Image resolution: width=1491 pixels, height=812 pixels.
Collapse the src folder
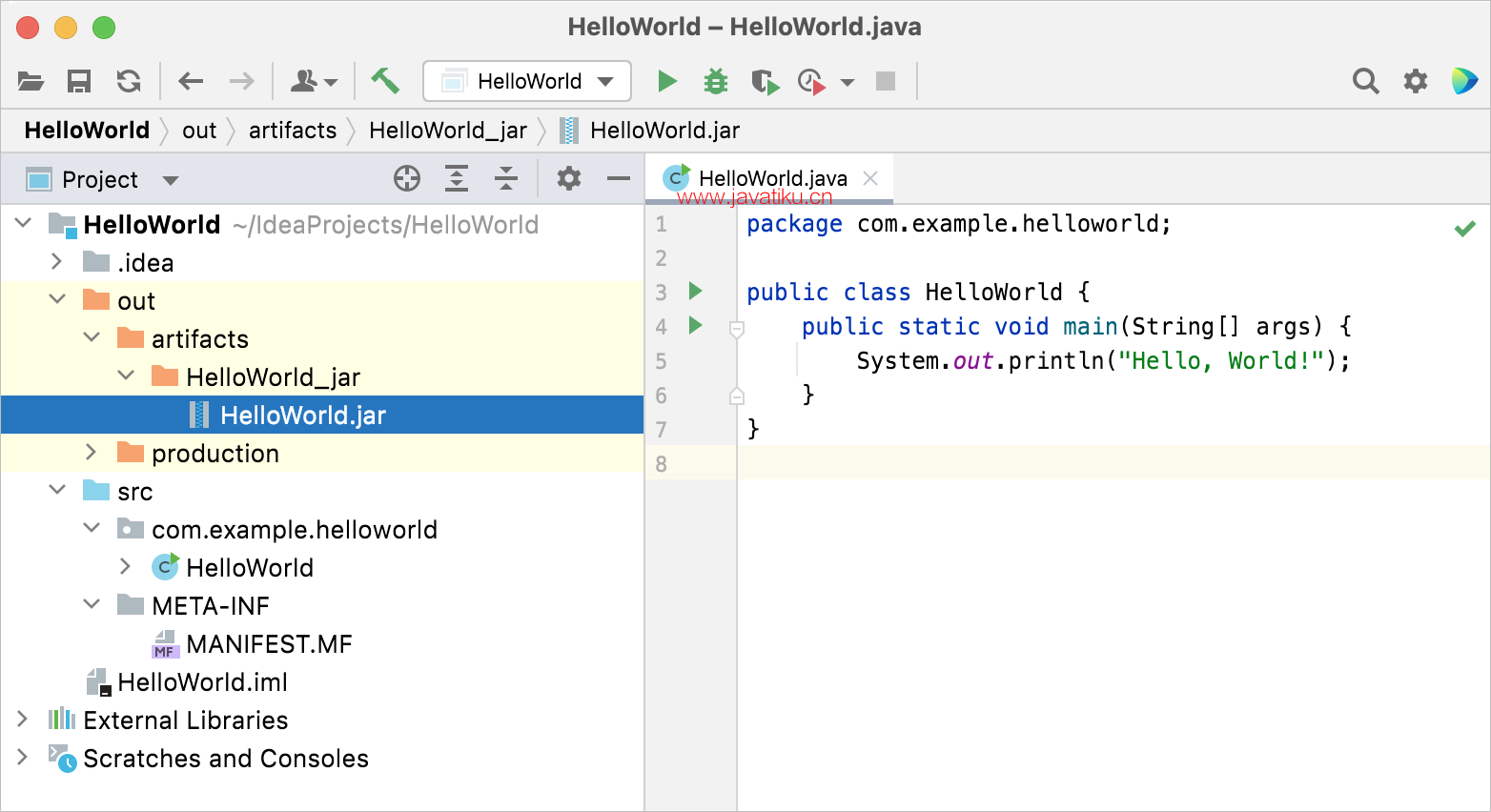click(x=57, y=490)
